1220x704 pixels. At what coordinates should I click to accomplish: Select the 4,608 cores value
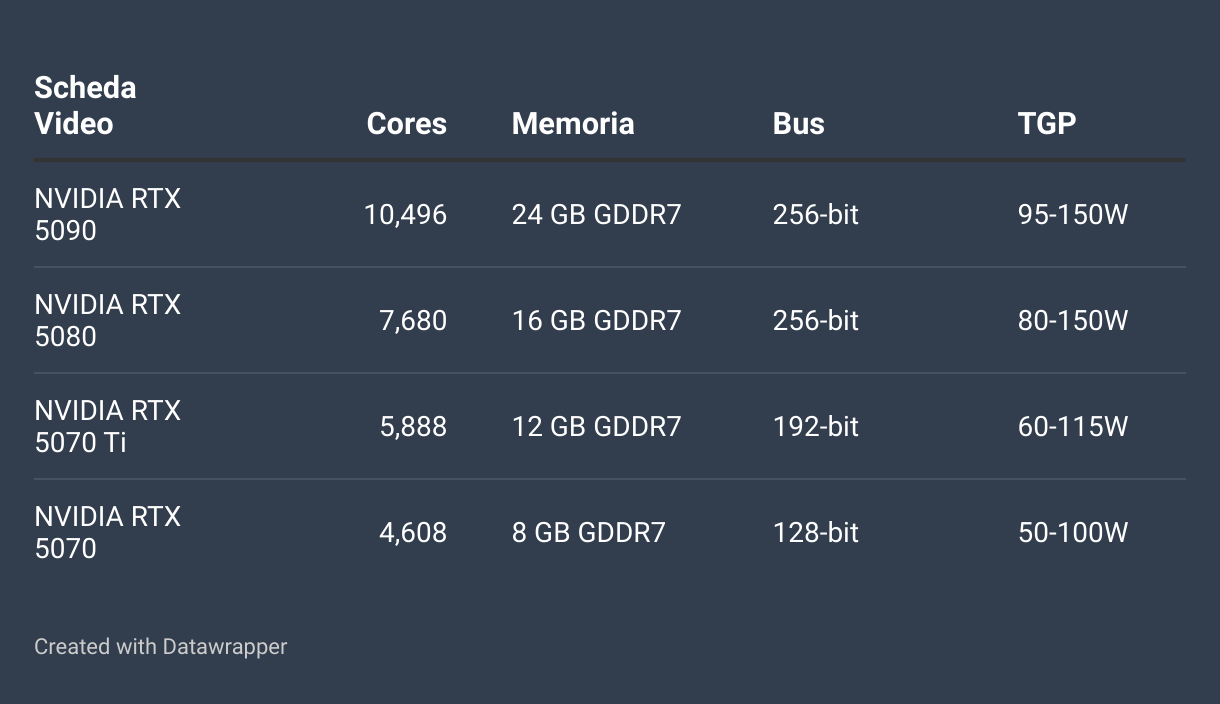pos(413,532)
